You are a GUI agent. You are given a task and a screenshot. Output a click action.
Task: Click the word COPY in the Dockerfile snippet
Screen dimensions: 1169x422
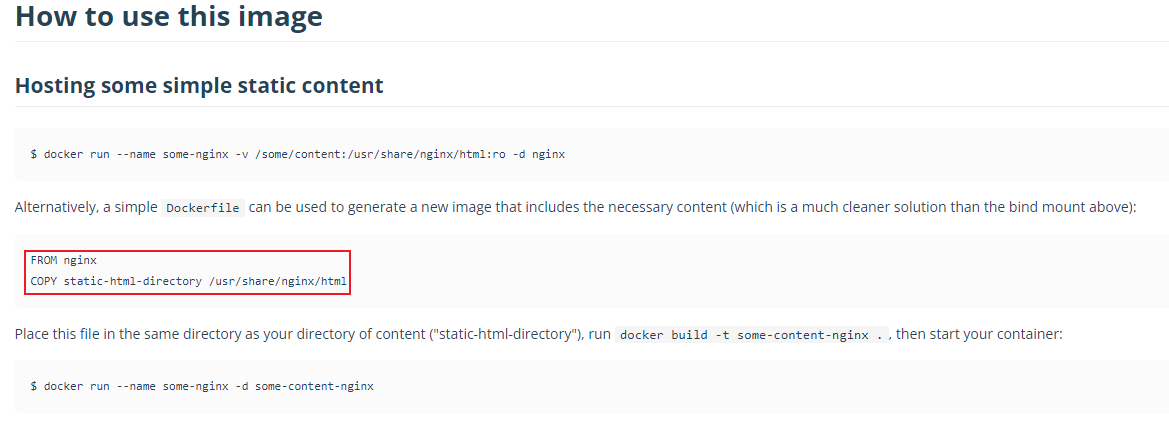click(x=44, y=281)
